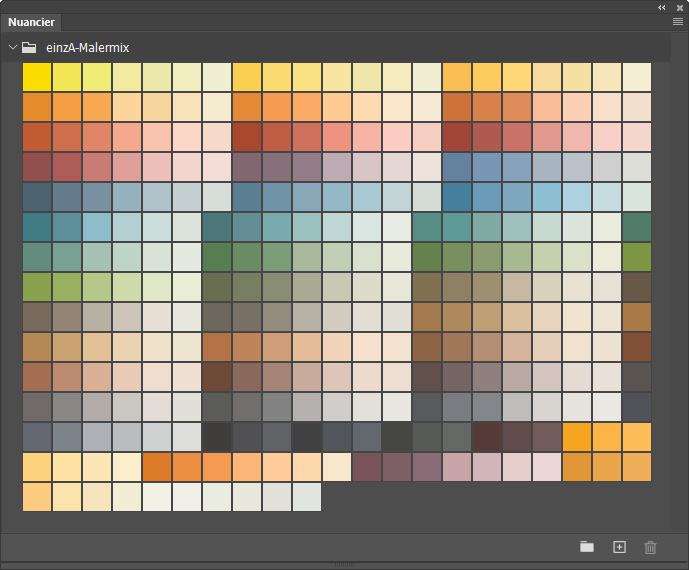Create a new swatch group
The image size is (689, 570).
point(587,547)
